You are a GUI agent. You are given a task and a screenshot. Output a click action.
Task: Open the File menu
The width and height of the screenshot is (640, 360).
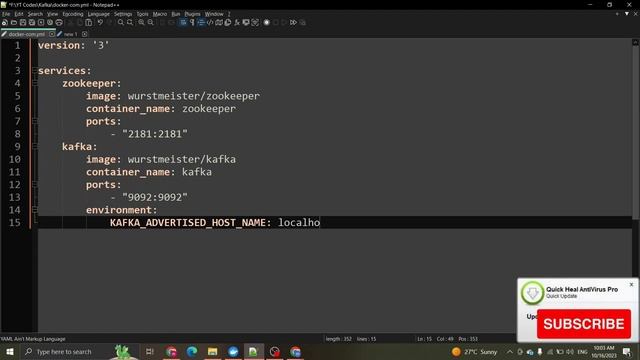tap(6, 14)
